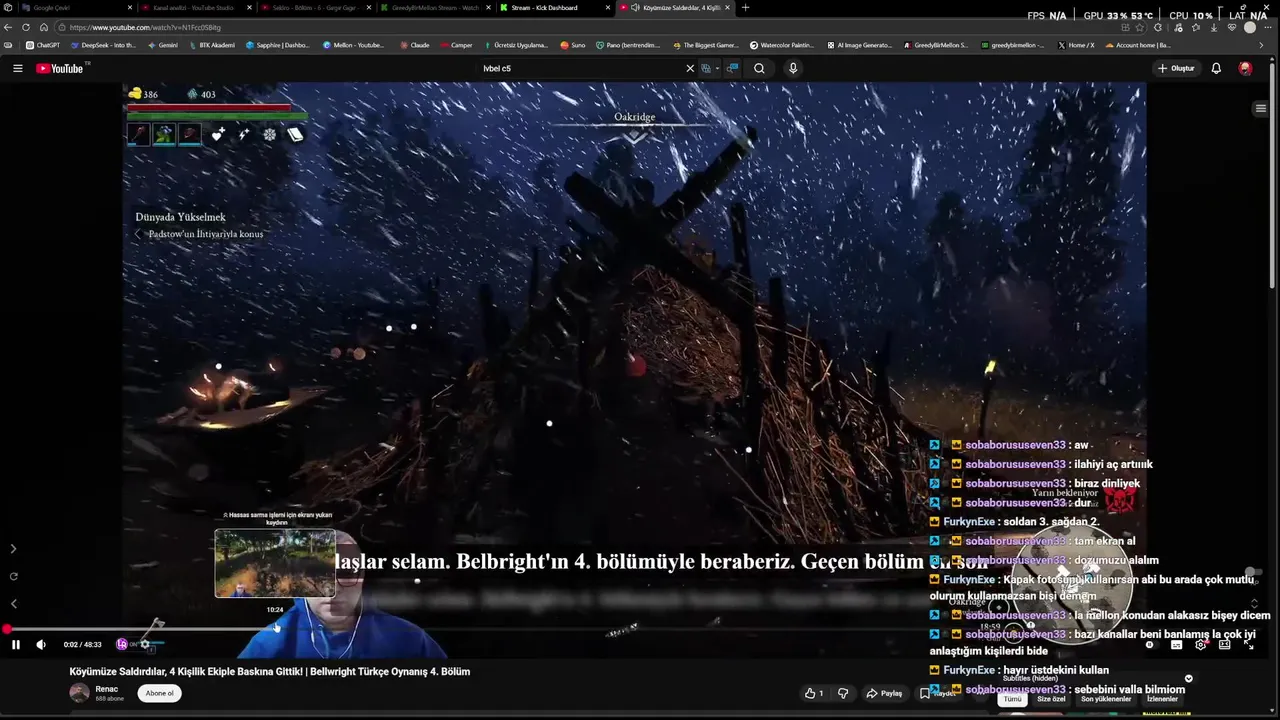Switch to theater mode view

1225,645
